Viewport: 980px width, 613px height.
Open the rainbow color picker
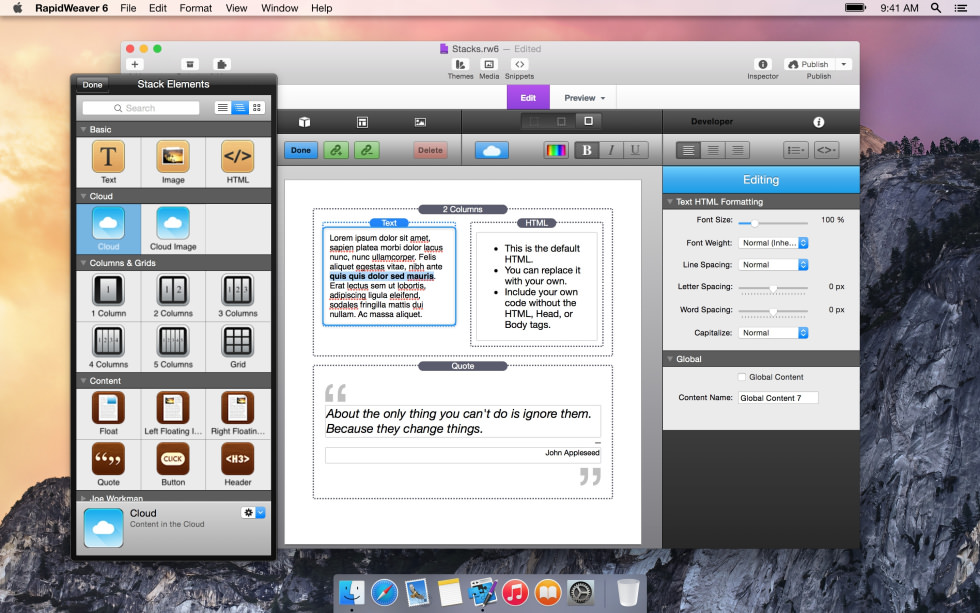(556, 150)
